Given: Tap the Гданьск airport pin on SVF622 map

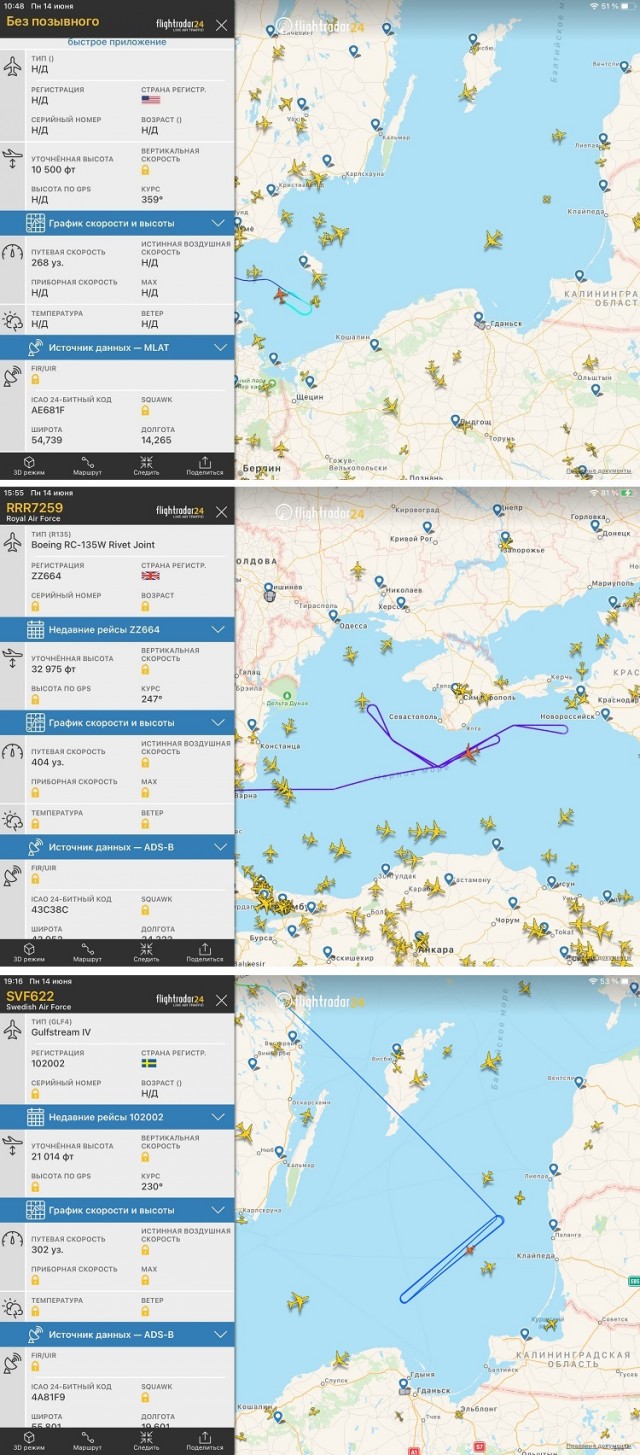Looking at the screenshot, I should 403,1386.
